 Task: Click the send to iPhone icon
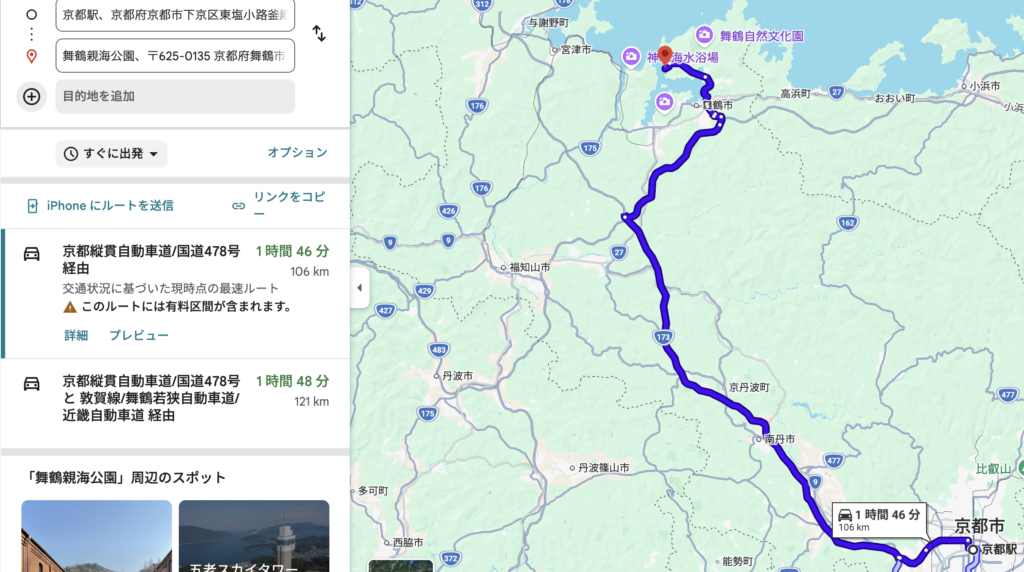coord(32,206)
